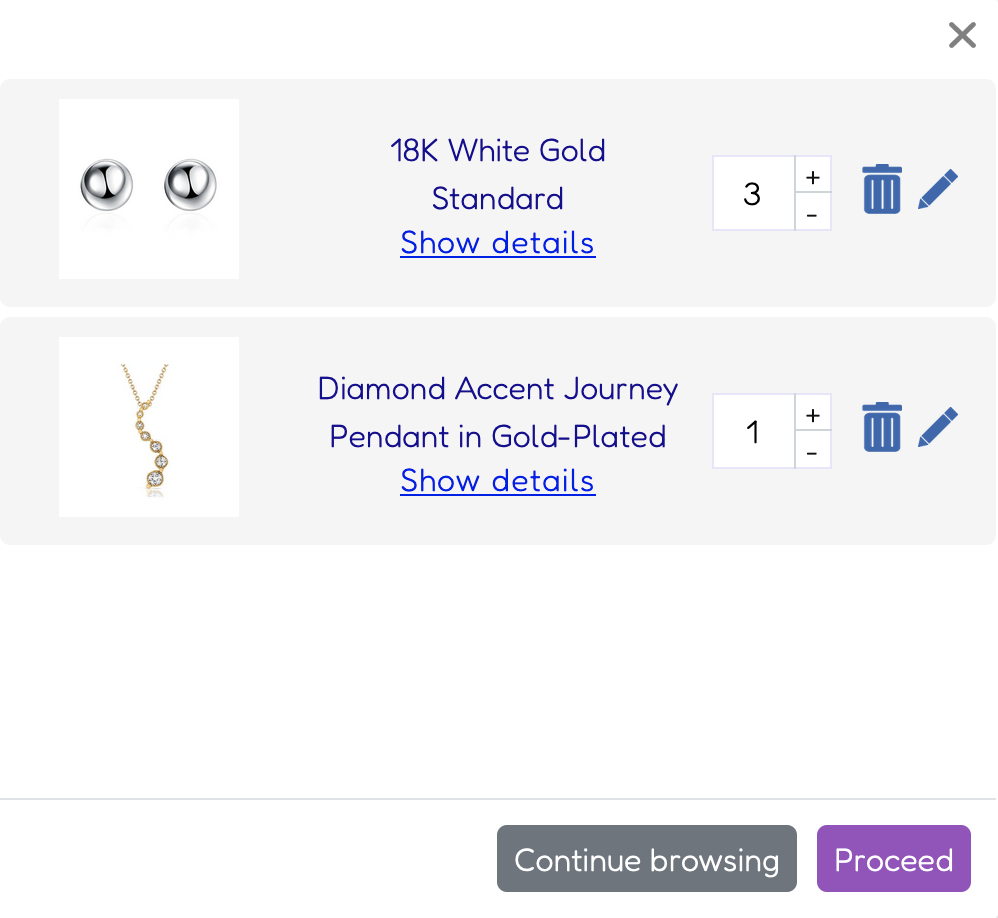Decrease quantity of 18K White Gold item

(813, 211)
